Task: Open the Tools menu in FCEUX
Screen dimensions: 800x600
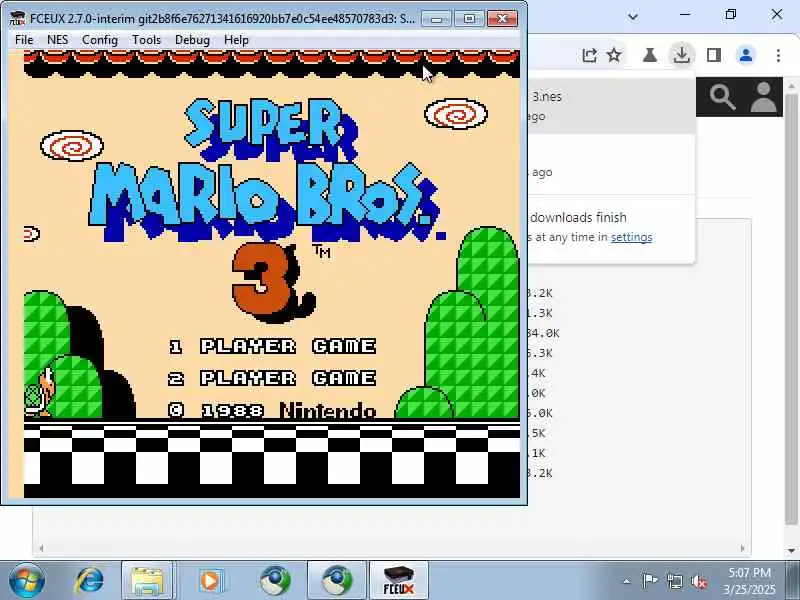Action: tap(146, 40)
